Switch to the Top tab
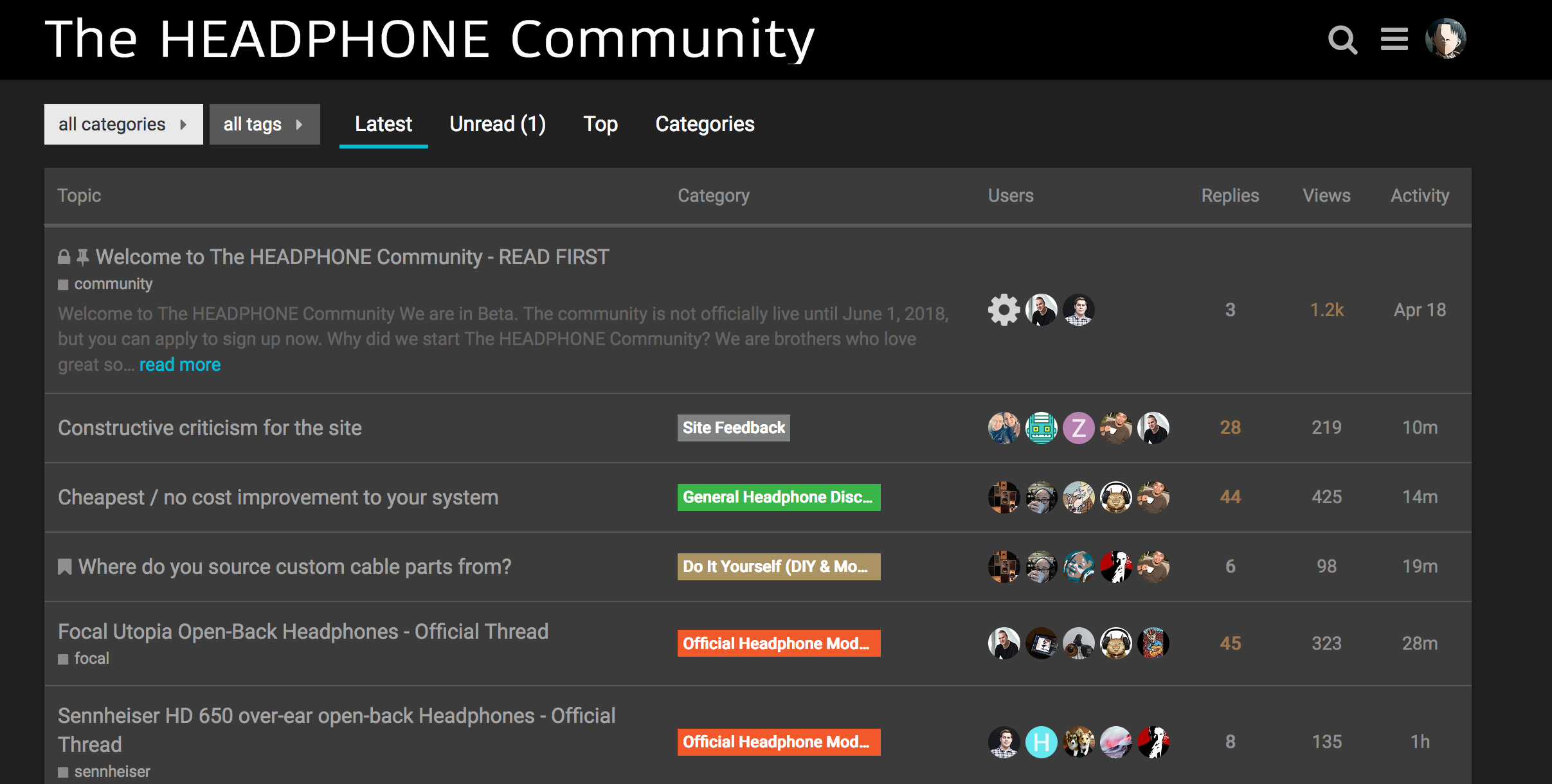 [x=600, y=124]
